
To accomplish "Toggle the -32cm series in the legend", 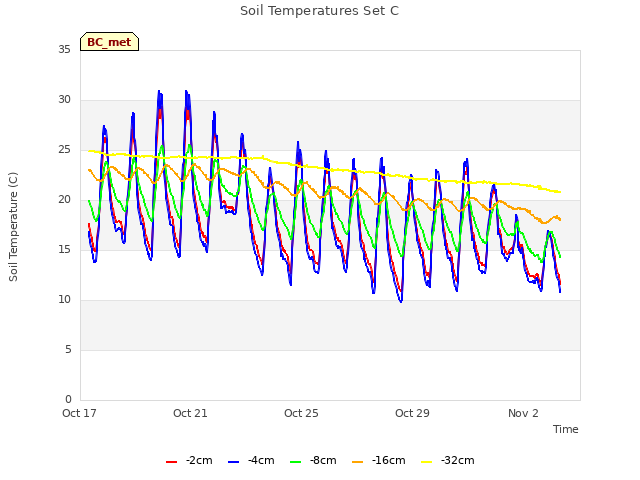I will pos(448,461).
